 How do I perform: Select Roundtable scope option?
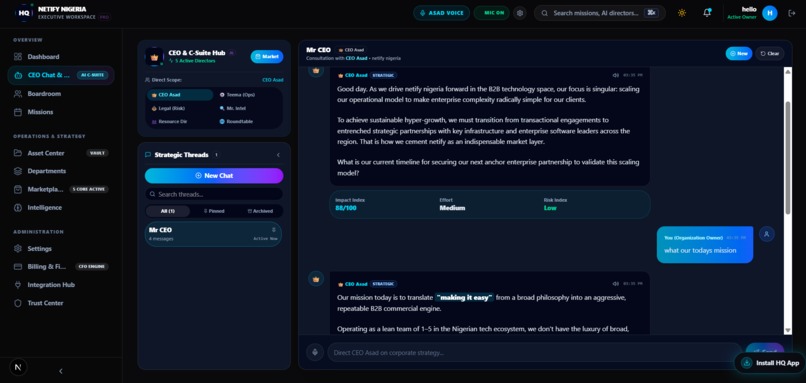tap(236, 122)
